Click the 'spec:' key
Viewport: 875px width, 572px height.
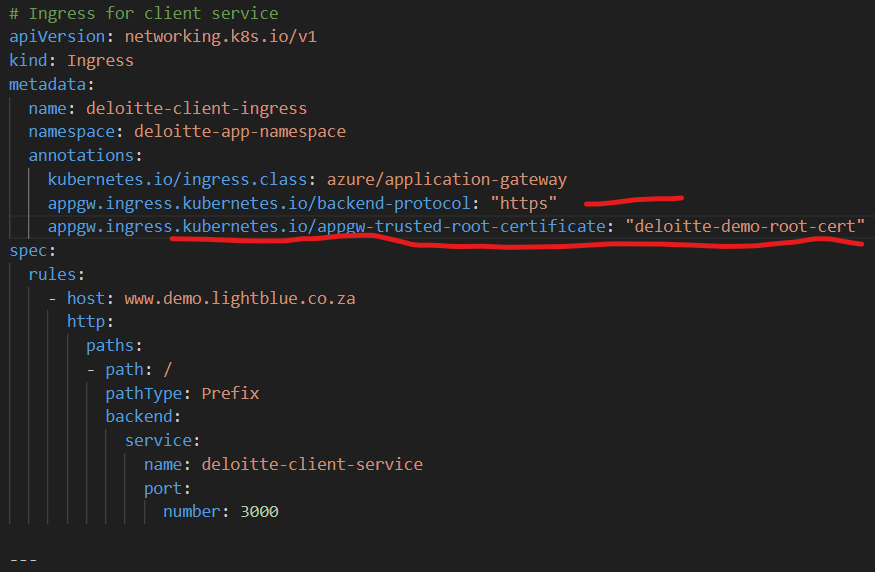click(32, 251)
